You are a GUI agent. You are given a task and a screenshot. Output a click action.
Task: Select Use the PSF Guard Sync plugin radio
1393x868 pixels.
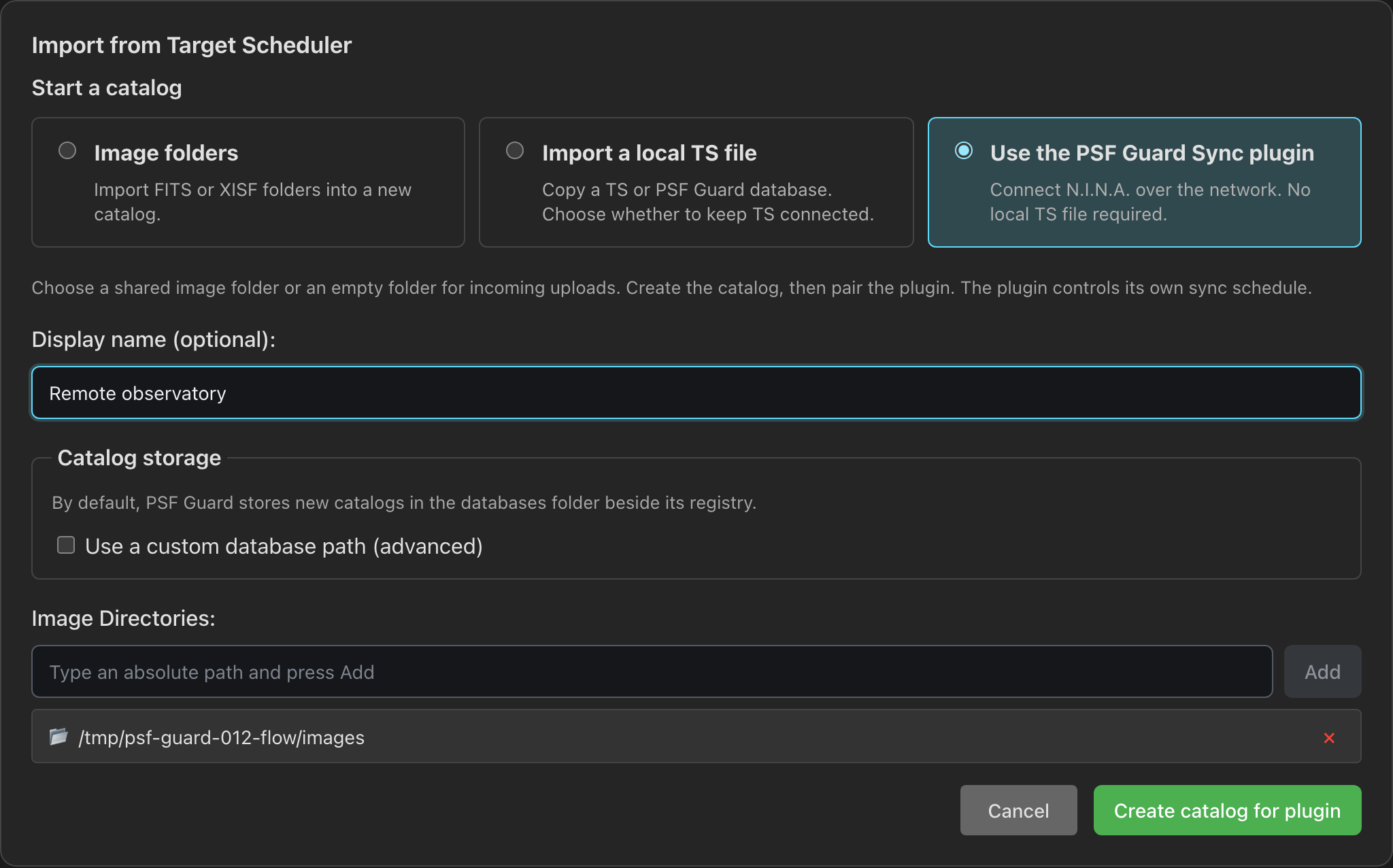click(964, 150)
